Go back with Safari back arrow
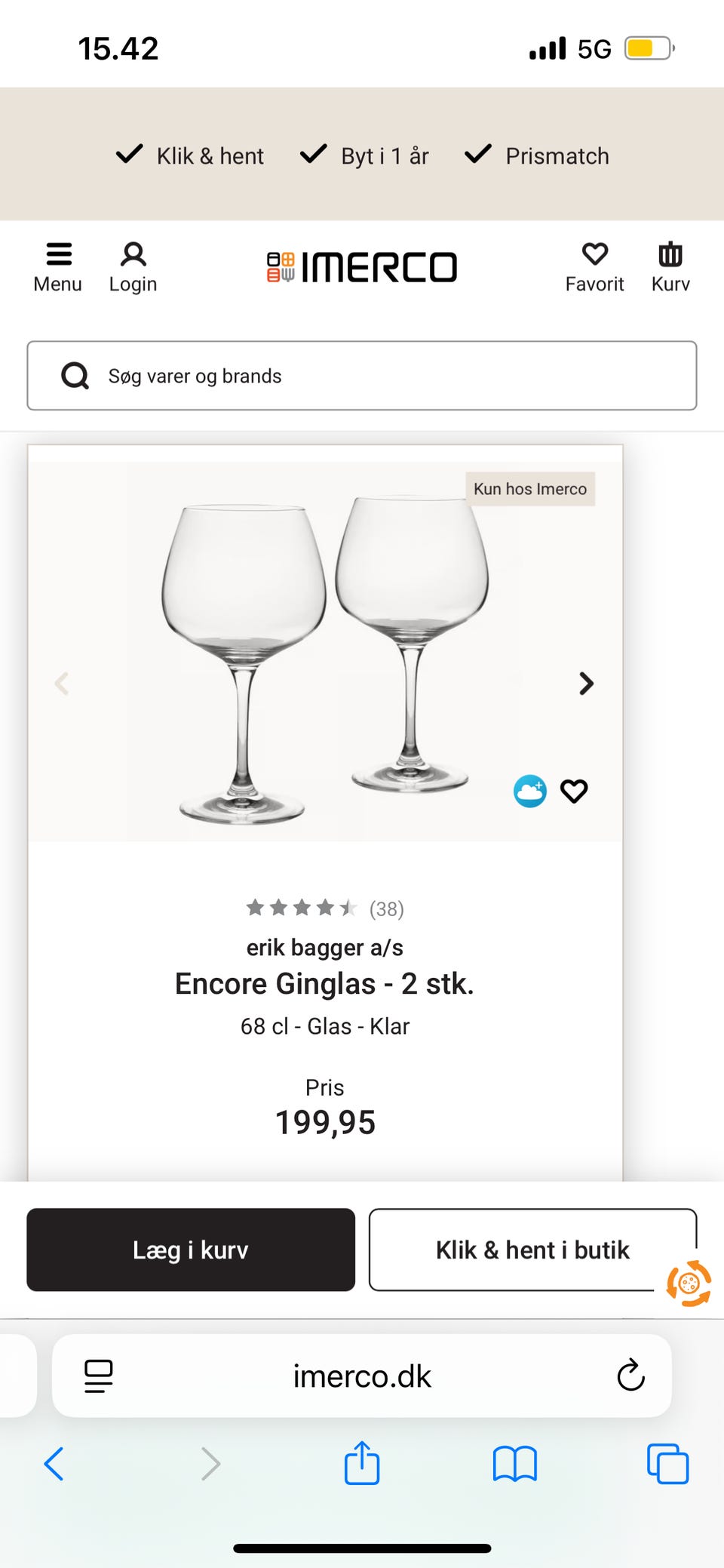This screenshot has width=724, height=1568. (54, 1464)
